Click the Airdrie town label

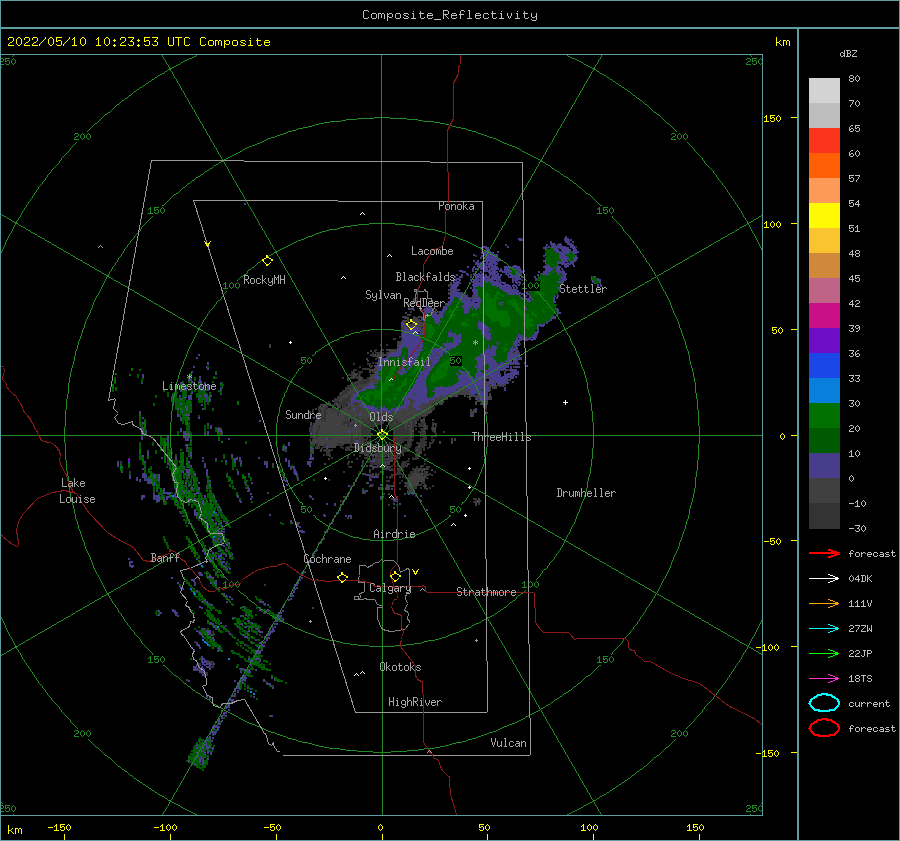394,534
